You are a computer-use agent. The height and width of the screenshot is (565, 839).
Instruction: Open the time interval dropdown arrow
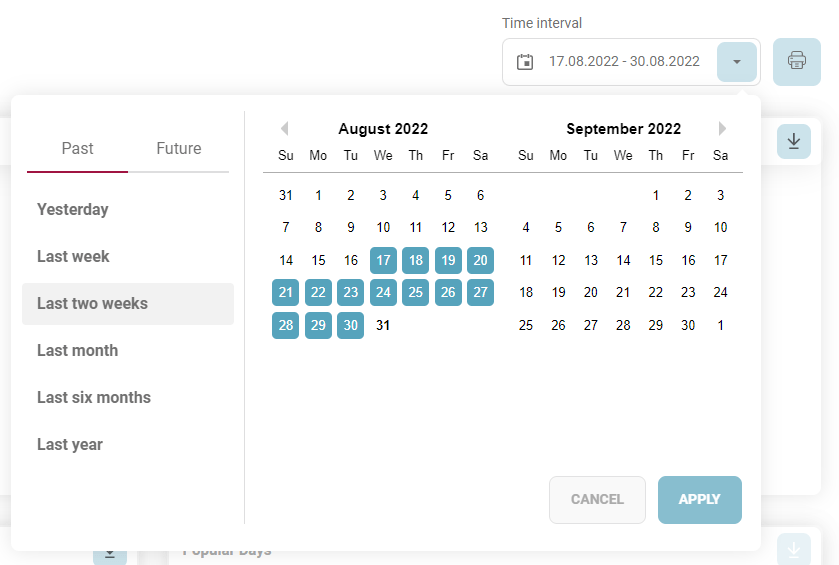tap(737, 62)
